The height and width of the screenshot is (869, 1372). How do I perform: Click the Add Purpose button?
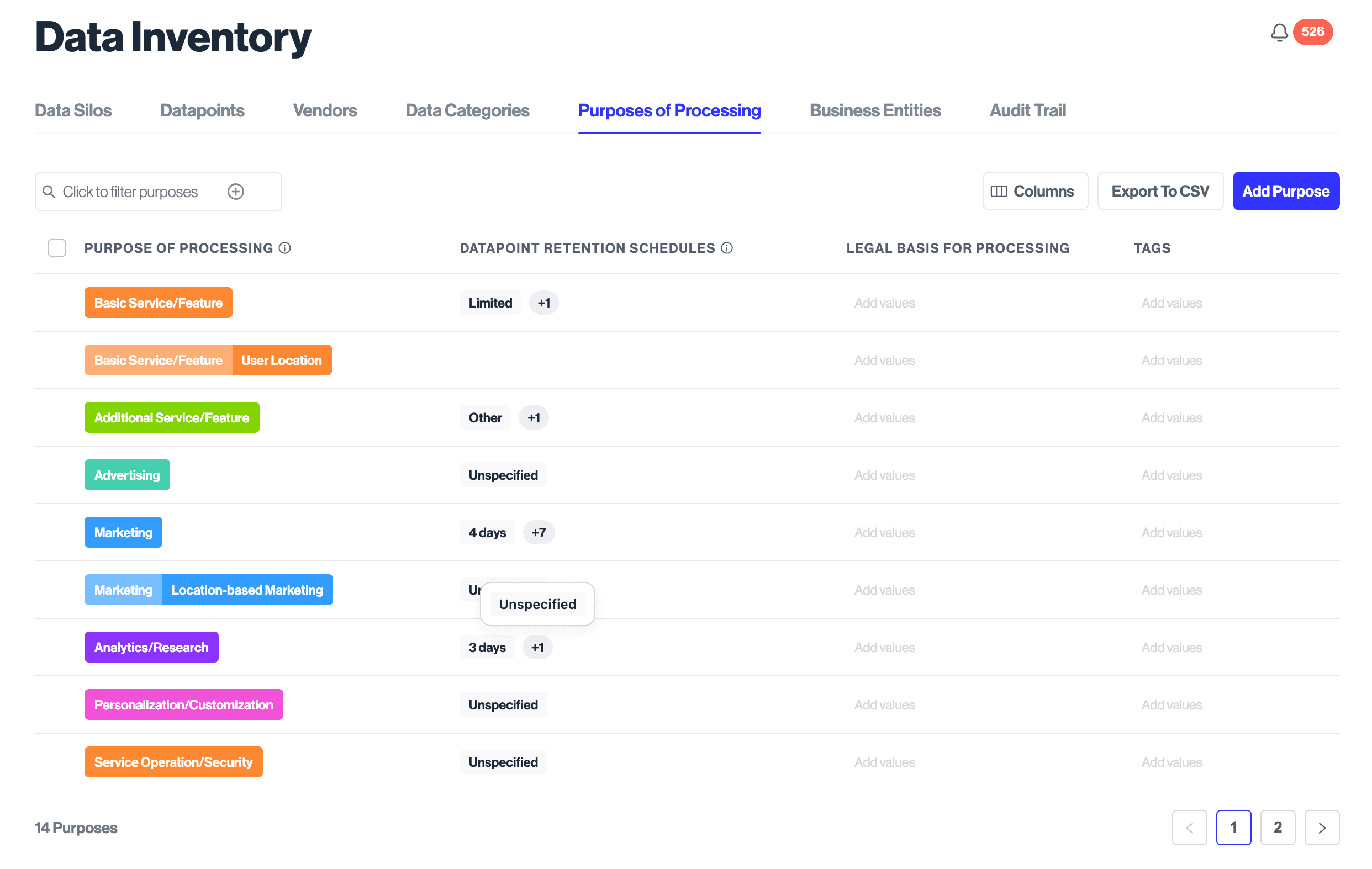click(1285, 192)
